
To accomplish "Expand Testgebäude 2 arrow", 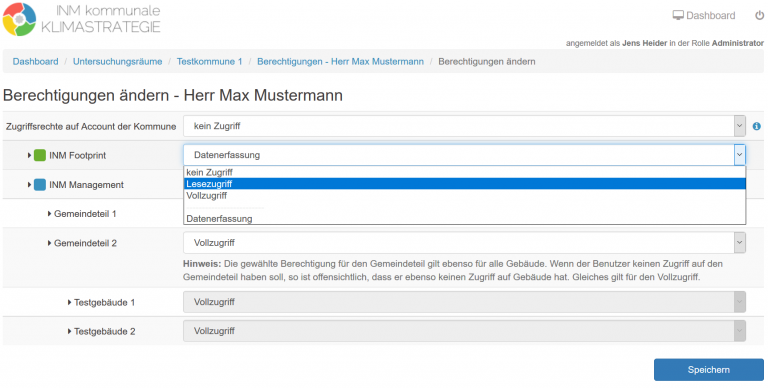I will click(70, 331).
